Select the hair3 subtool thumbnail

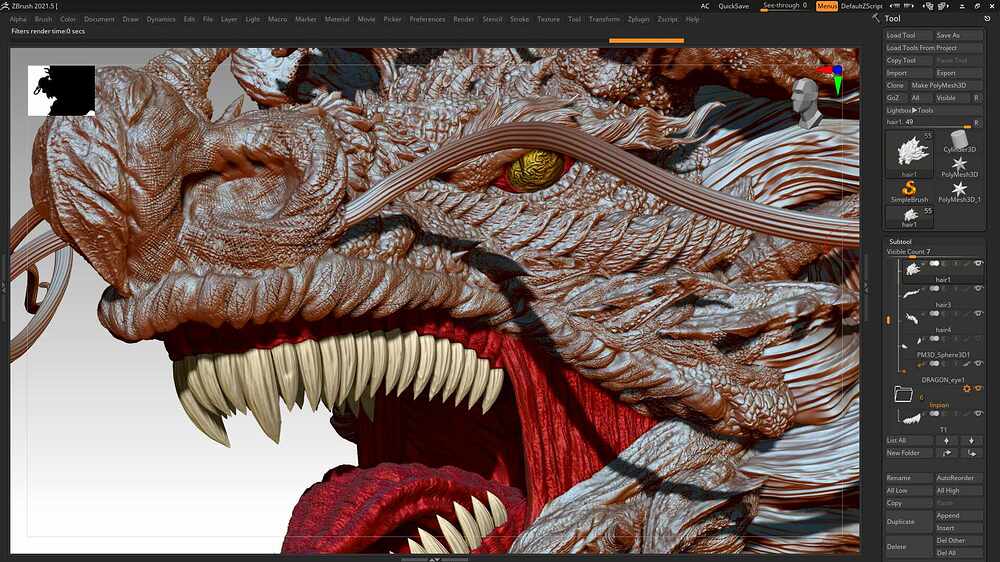click(913, 294)
